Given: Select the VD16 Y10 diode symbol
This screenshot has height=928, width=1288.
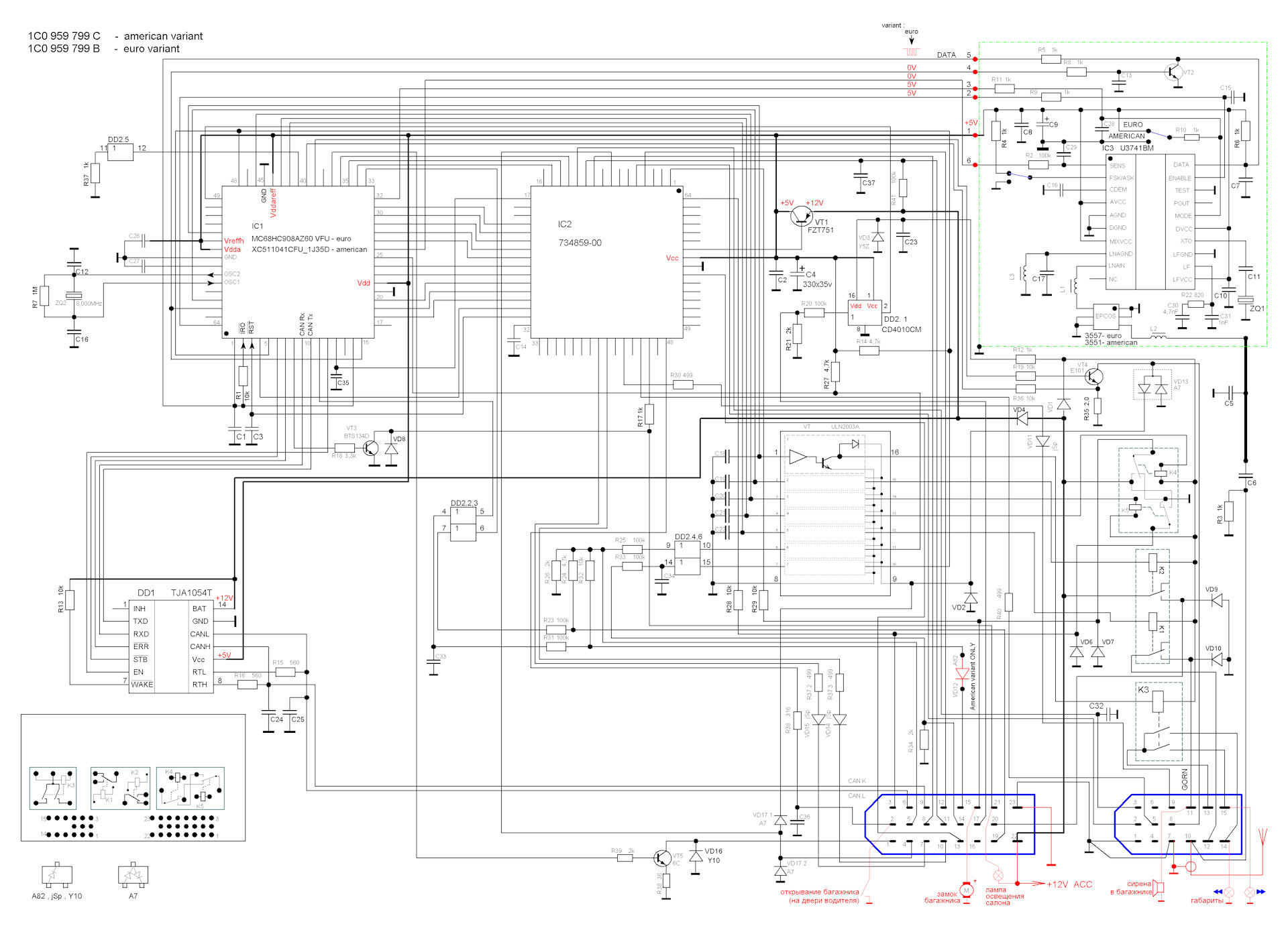Looking at the screenshot, I should coord(696,856).
